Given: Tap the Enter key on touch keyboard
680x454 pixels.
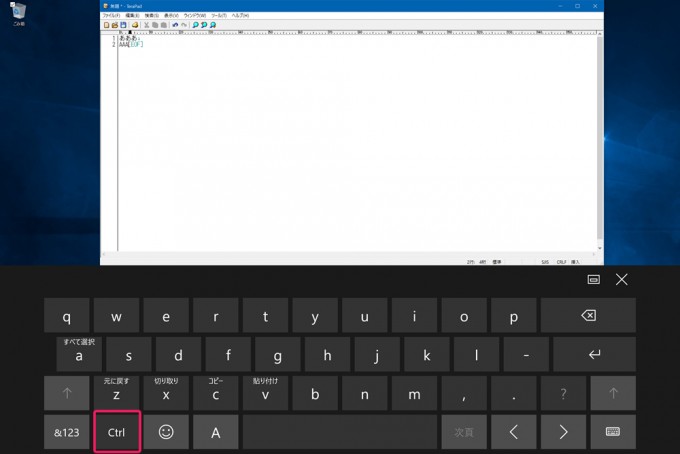Looking at the screenshot, I should pyautogui.click(x=594, y=354).
